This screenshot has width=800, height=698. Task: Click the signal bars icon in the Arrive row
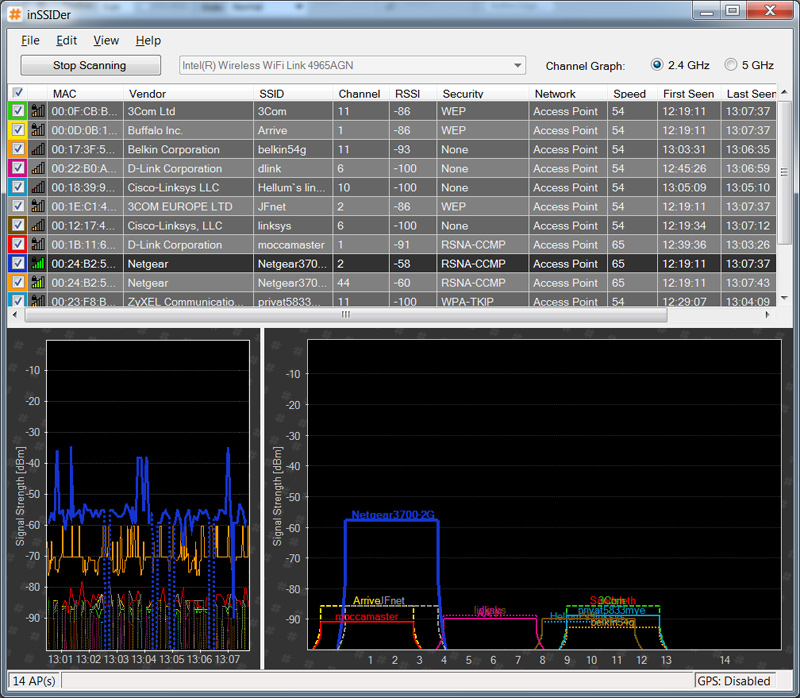(x=39, y=131)
